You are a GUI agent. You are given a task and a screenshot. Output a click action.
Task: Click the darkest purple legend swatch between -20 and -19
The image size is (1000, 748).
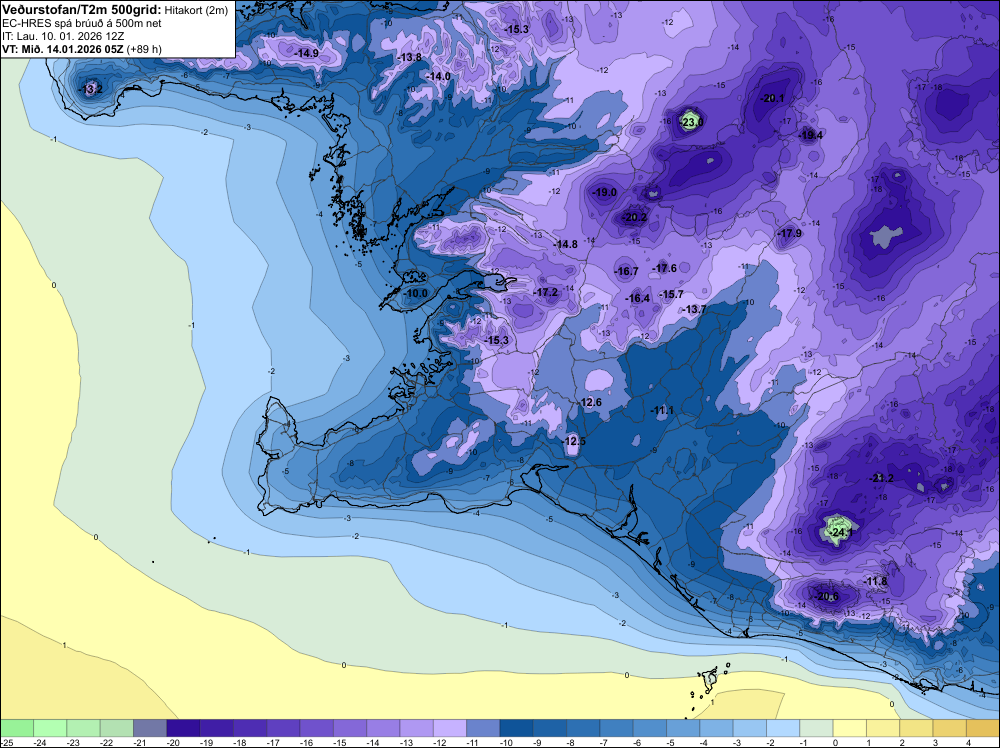point(183,728)
